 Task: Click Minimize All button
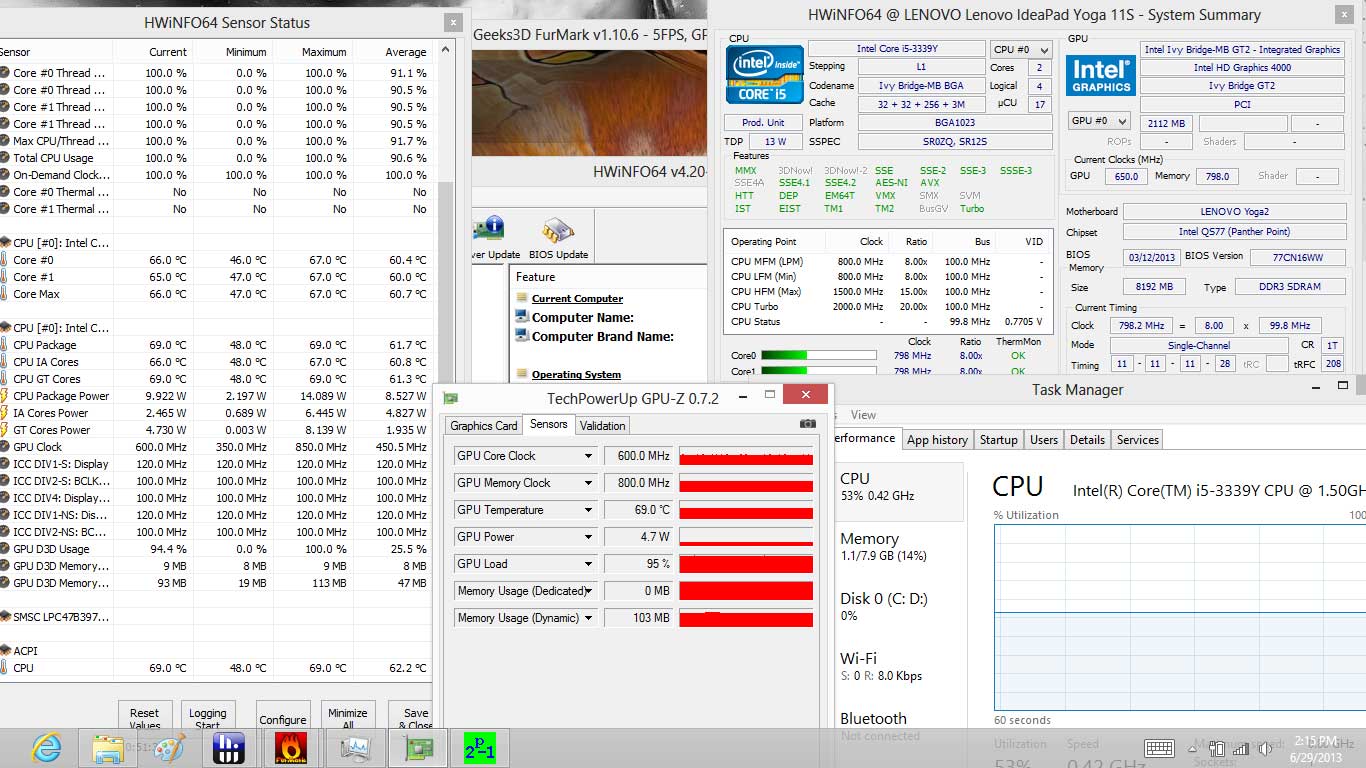pos(348,716)
